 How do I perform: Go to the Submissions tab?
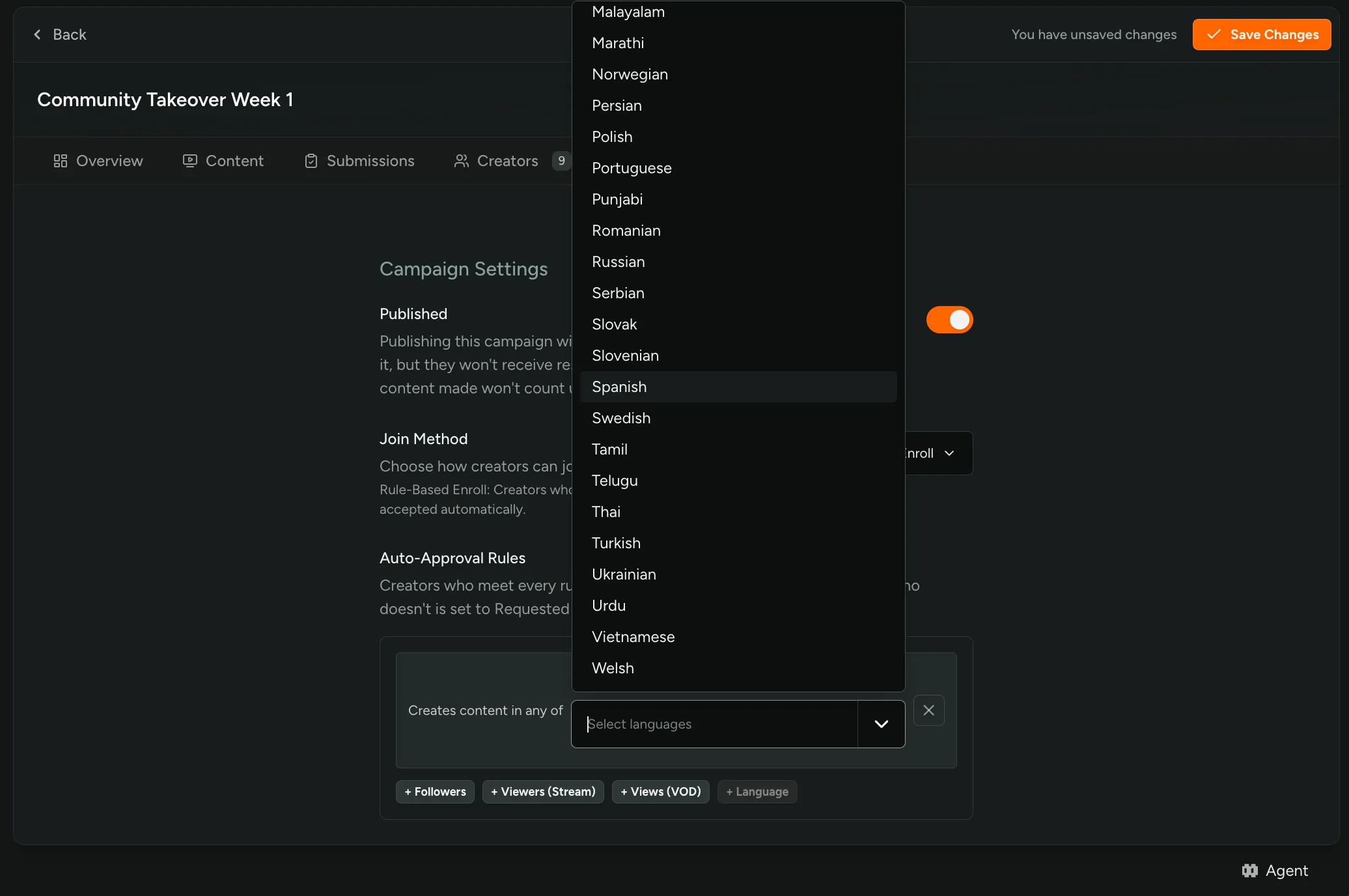click(359, 161)
